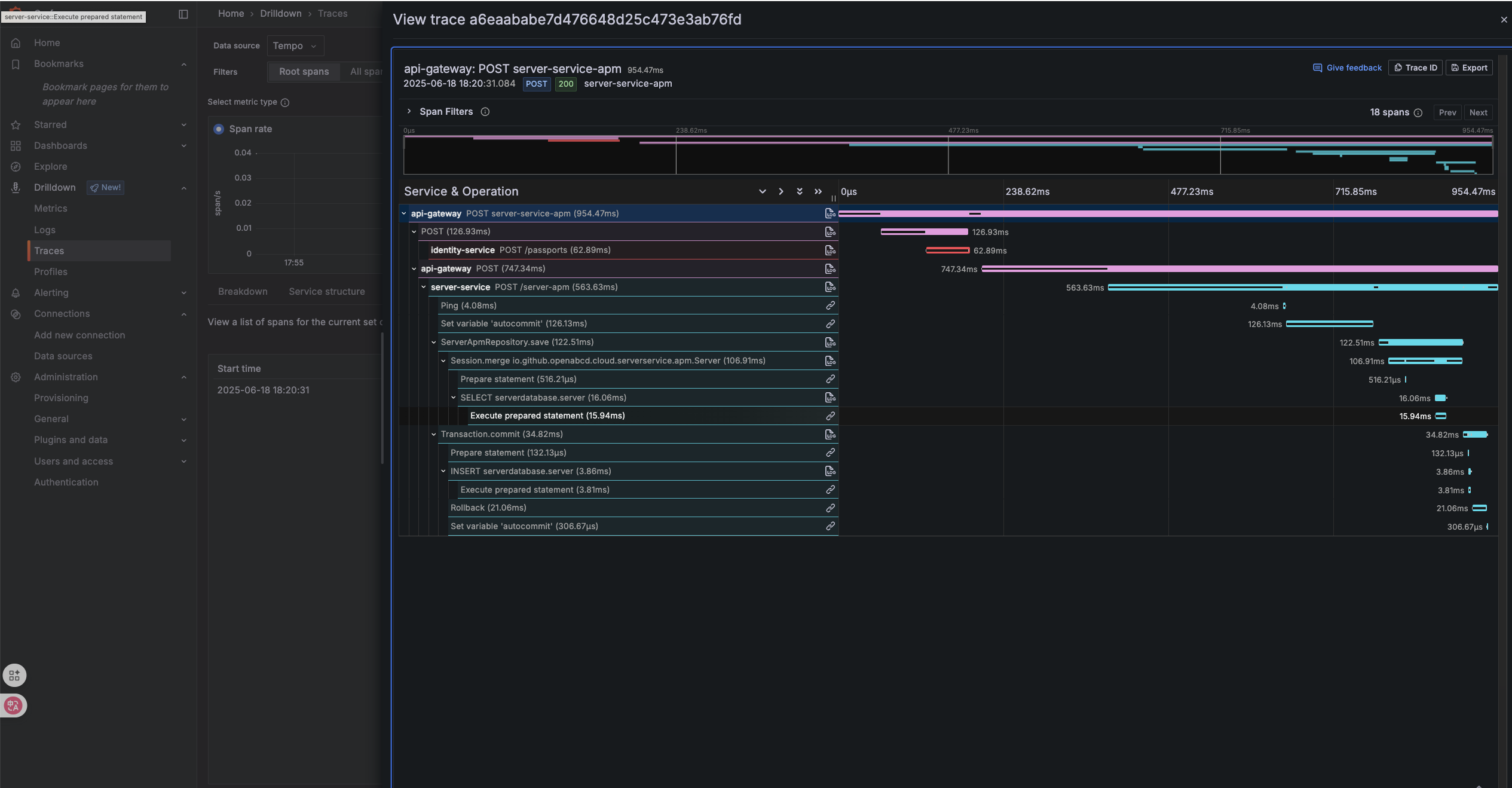Toggle the Root spans filter option

point(304,72)
